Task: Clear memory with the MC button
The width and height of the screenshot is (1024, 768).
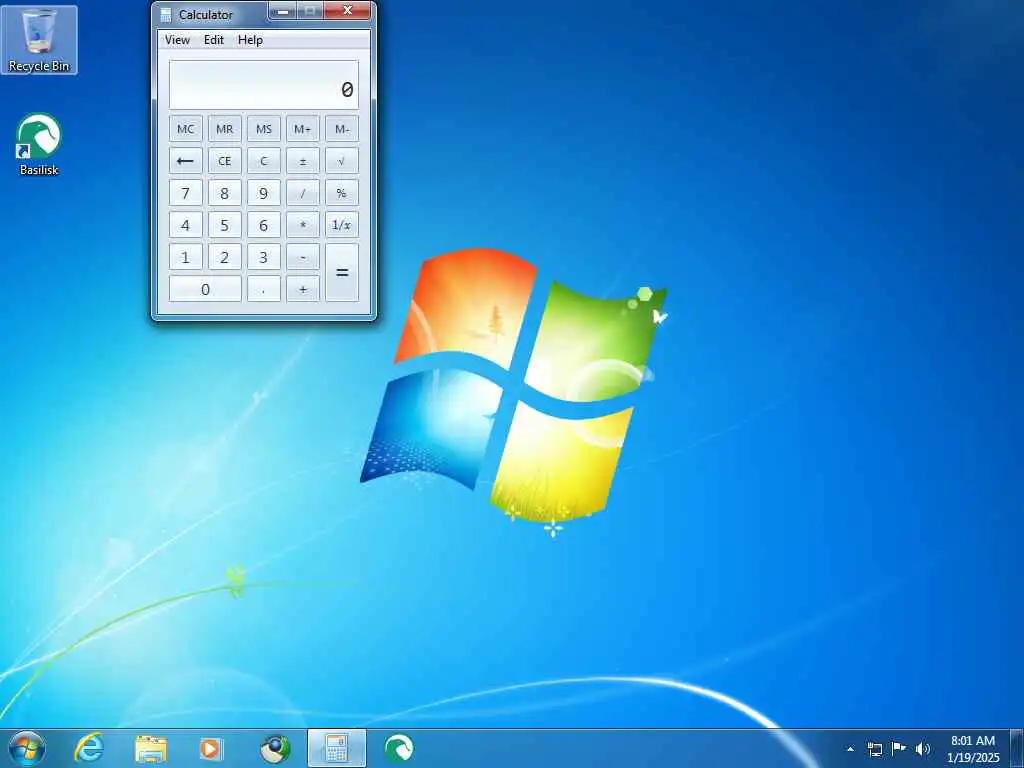Action: tap(185, 129)
